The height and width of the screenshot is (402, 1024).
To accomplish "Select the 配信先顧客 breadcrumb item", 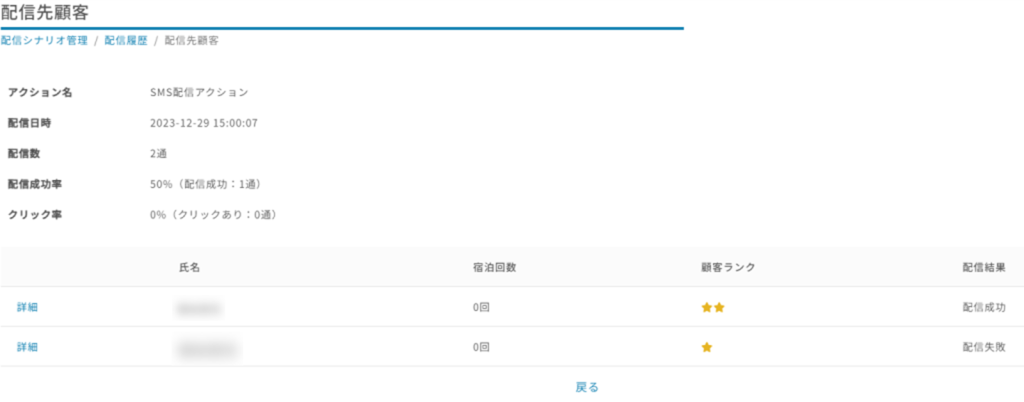I will tap(191, 41).
